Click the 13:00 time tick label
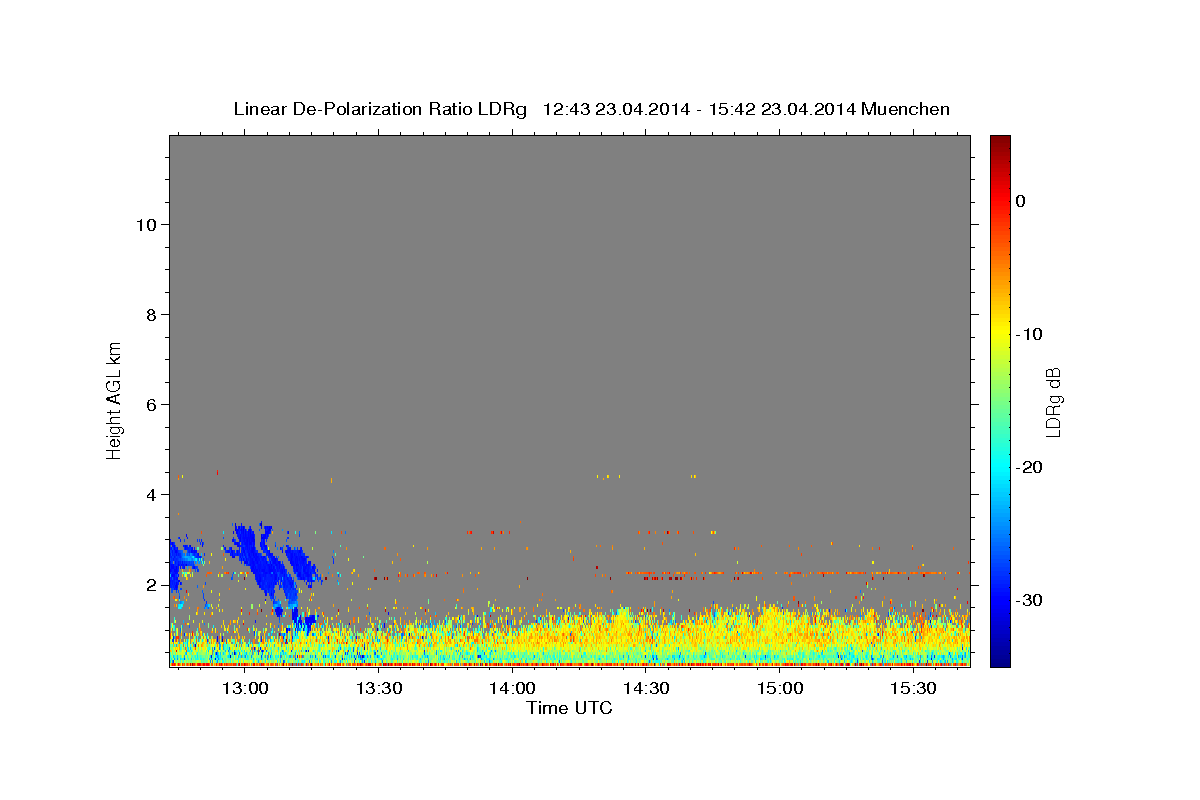 [x=244, y=688]
